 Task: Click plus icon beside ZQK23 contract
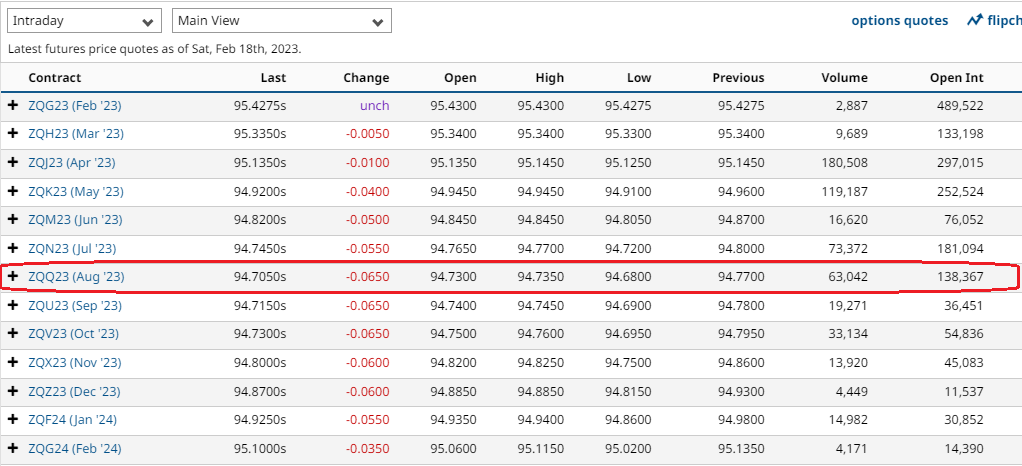(x=13, y=191)
